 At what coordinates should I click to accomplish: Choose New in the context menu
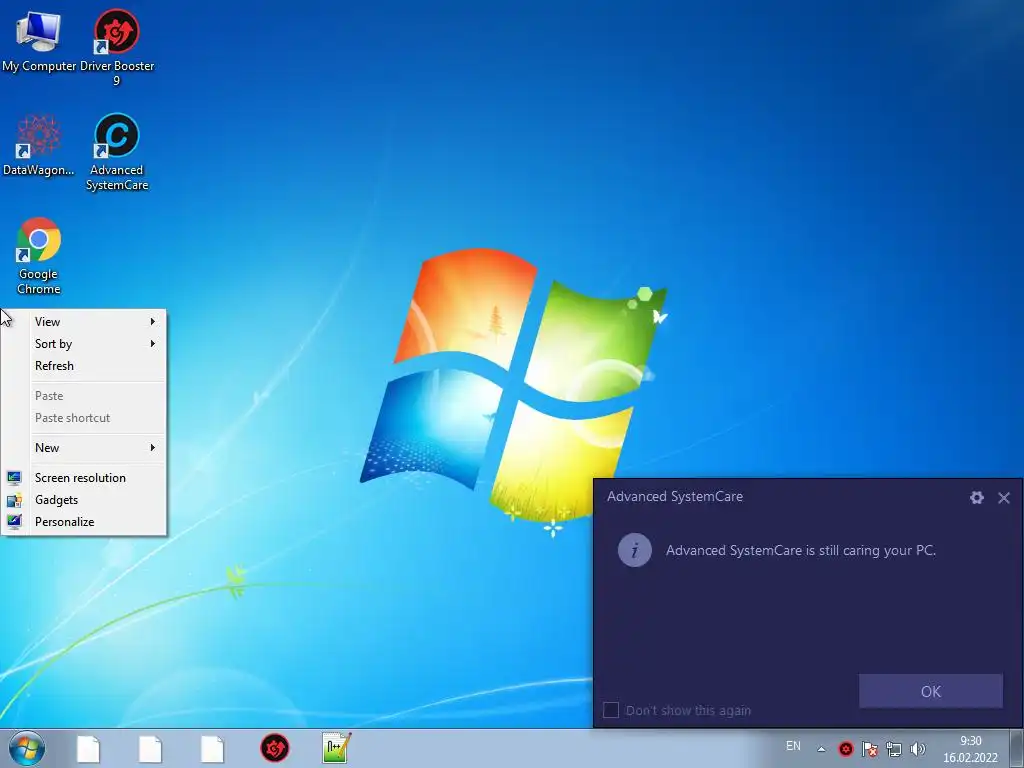[x=84, y=447]
